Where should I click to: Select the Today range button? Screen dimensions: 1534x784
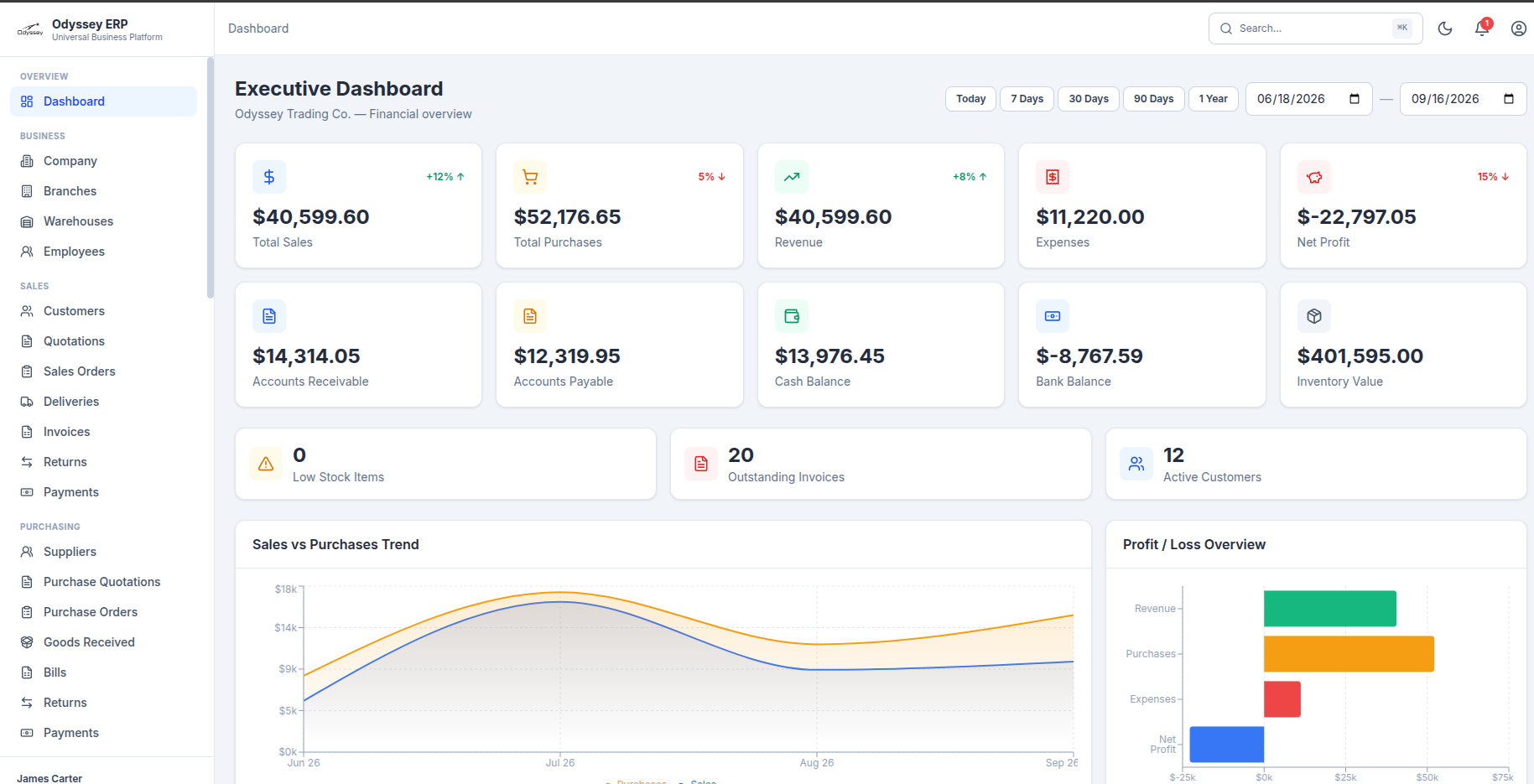[x=971, y=99]
